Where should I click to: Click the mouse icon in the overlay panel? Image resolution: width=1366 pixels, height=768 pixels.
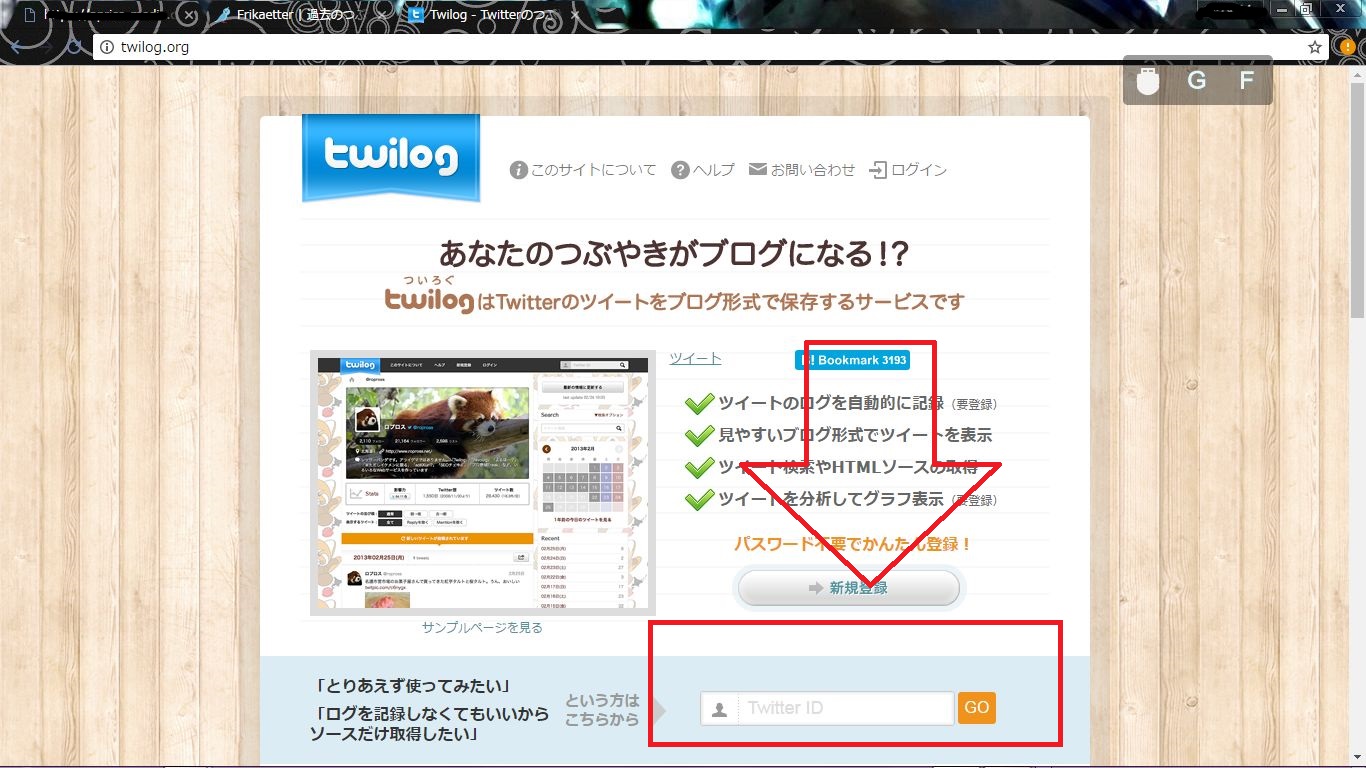click(x=1148, y=81)
